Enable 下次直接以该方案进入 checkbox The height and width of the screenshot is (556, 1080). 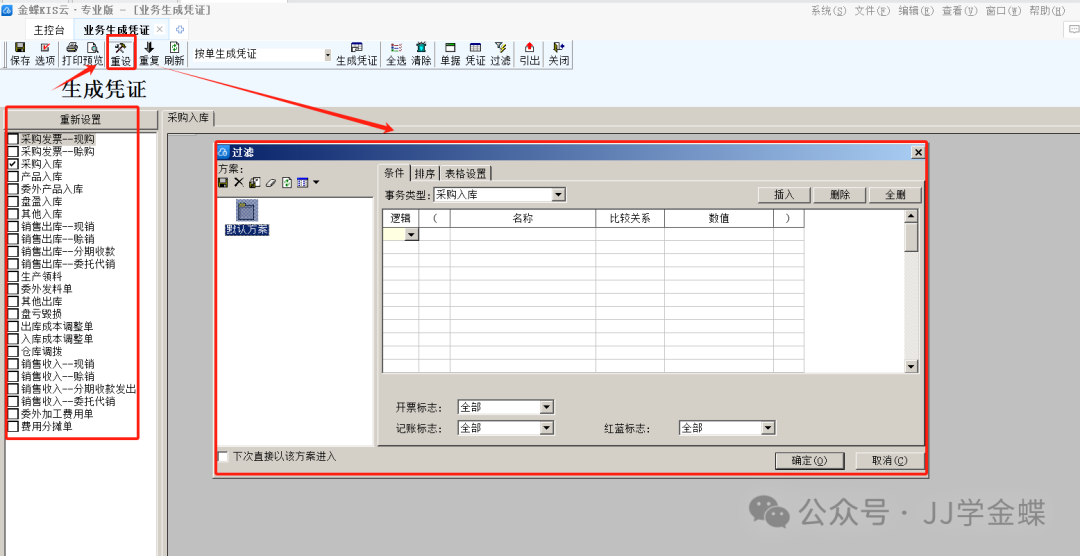click(223, 457)
